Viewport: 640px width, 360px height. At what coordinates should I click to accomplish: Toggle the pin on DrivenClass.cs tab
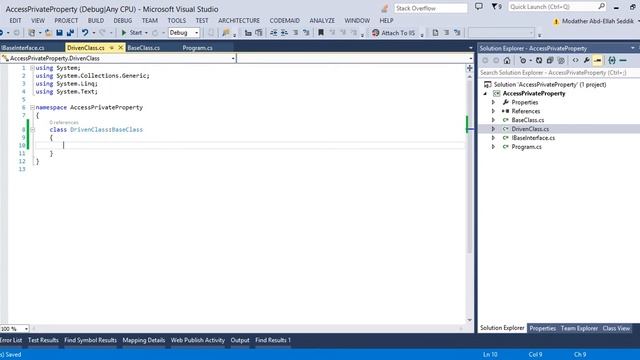pos(111,48)
